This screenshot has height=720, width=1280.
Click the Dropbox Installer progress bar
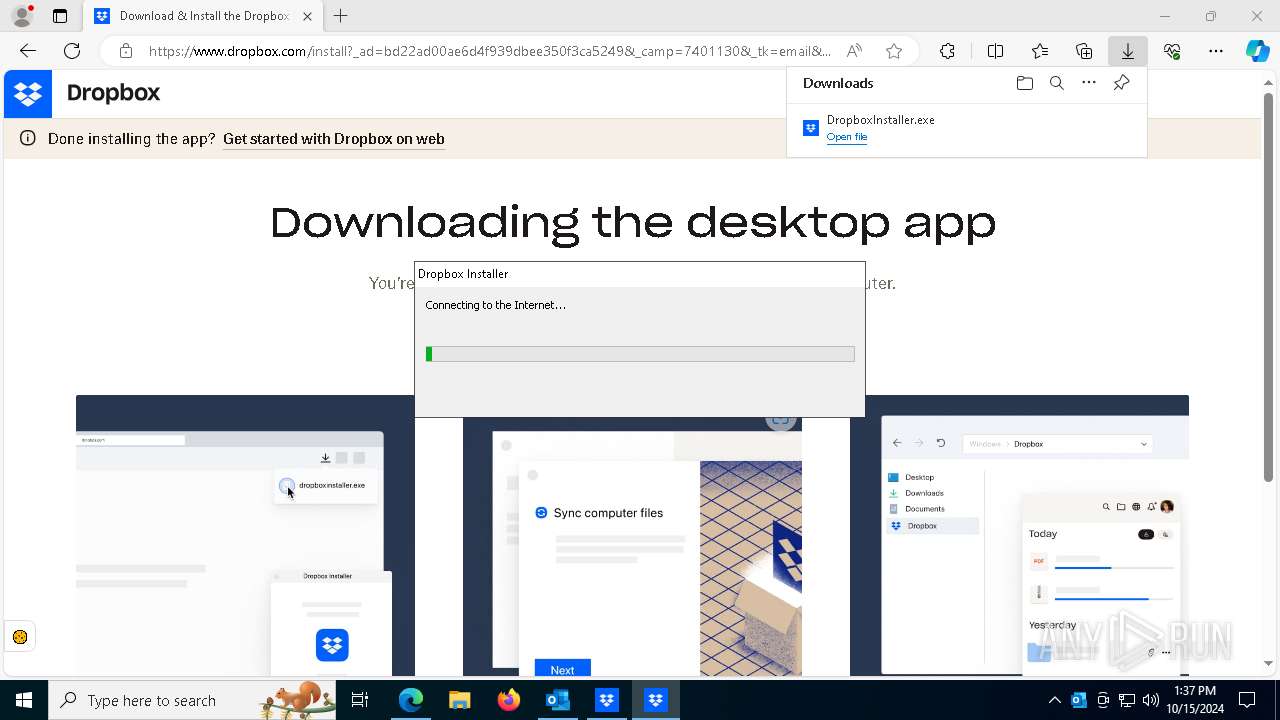pos(640,354)
